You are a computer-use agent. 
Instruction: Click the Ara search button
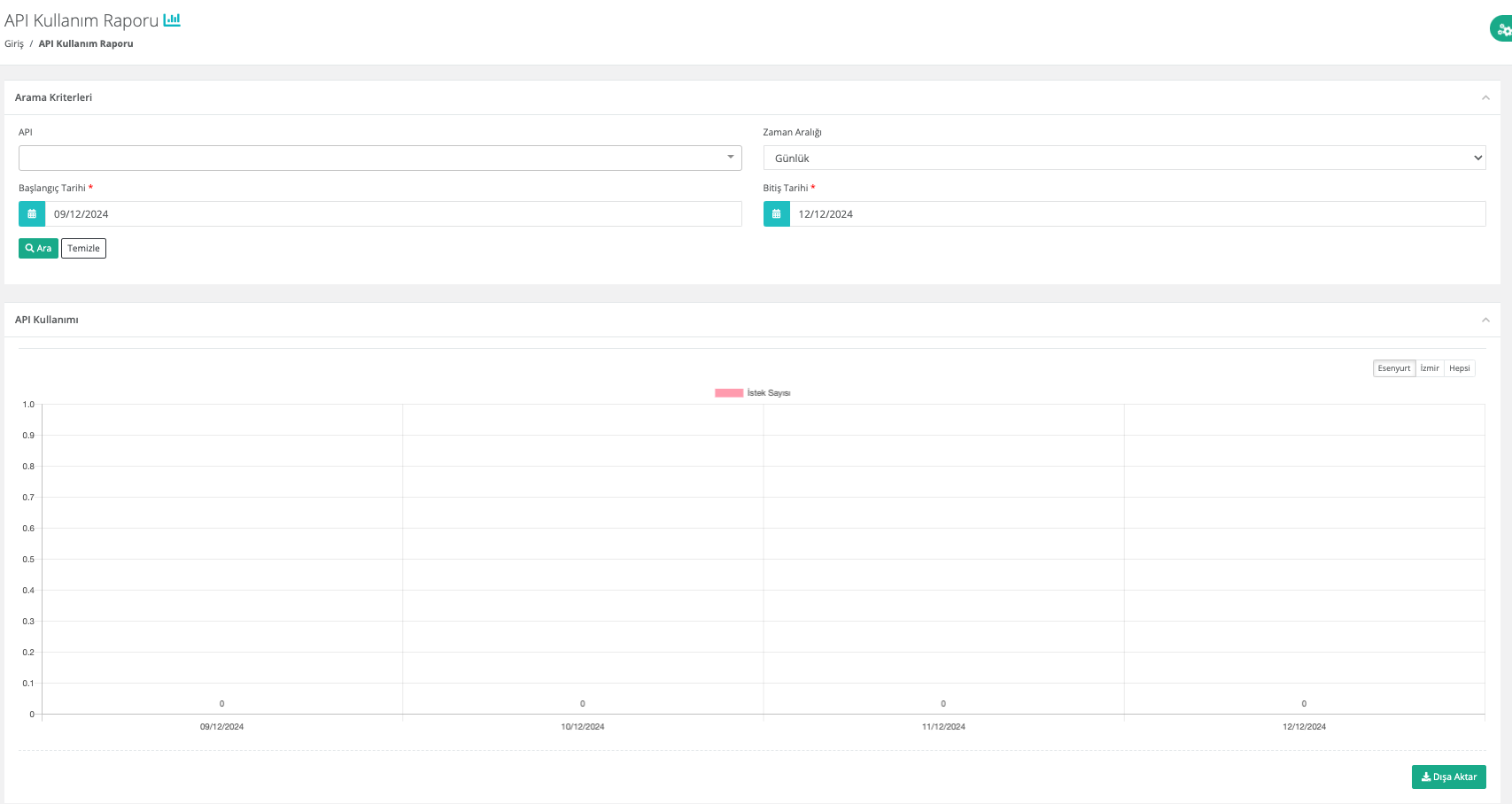coord(38,248)
